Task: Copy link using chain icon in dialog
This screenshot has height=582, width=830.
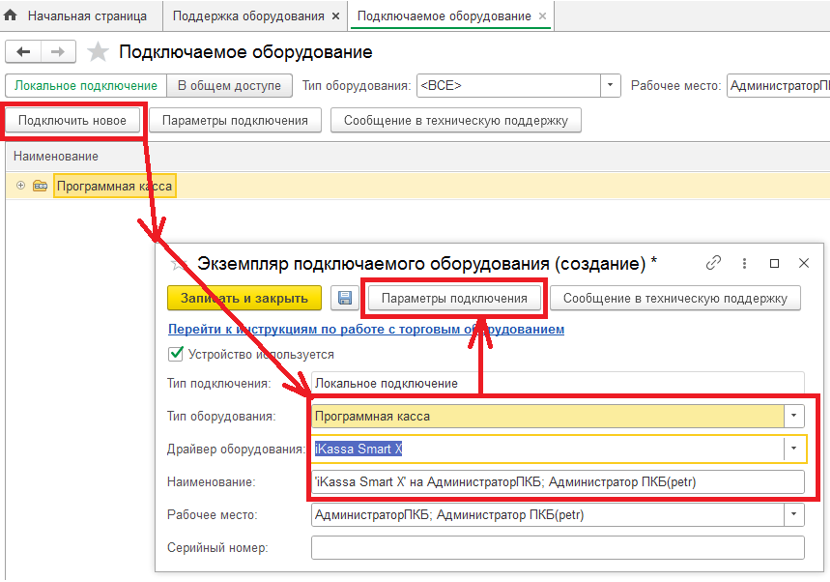Action: point(713,263)
